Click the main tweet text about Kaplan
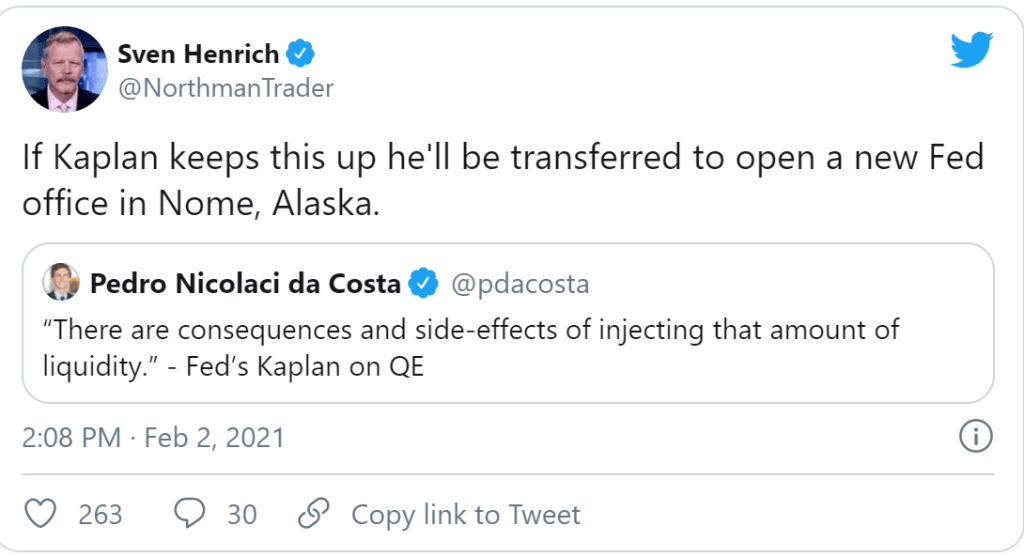 pyautogui.click(x=504, y=180)
